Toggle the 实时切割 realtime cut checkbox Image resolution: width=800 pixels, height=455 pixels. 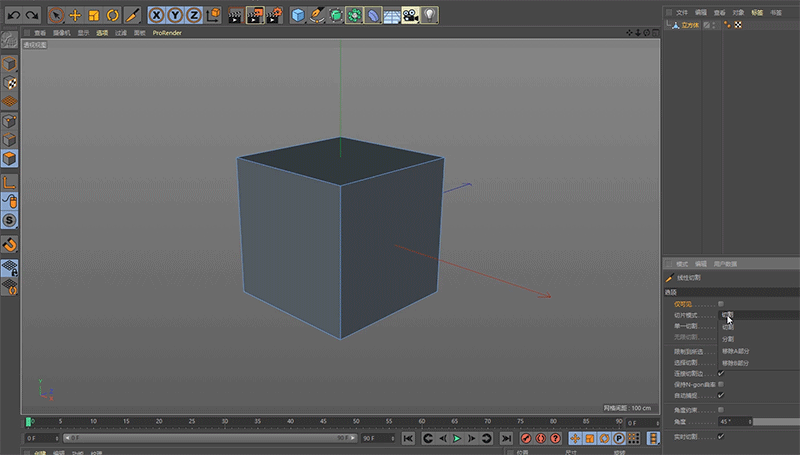click(721, 437)
